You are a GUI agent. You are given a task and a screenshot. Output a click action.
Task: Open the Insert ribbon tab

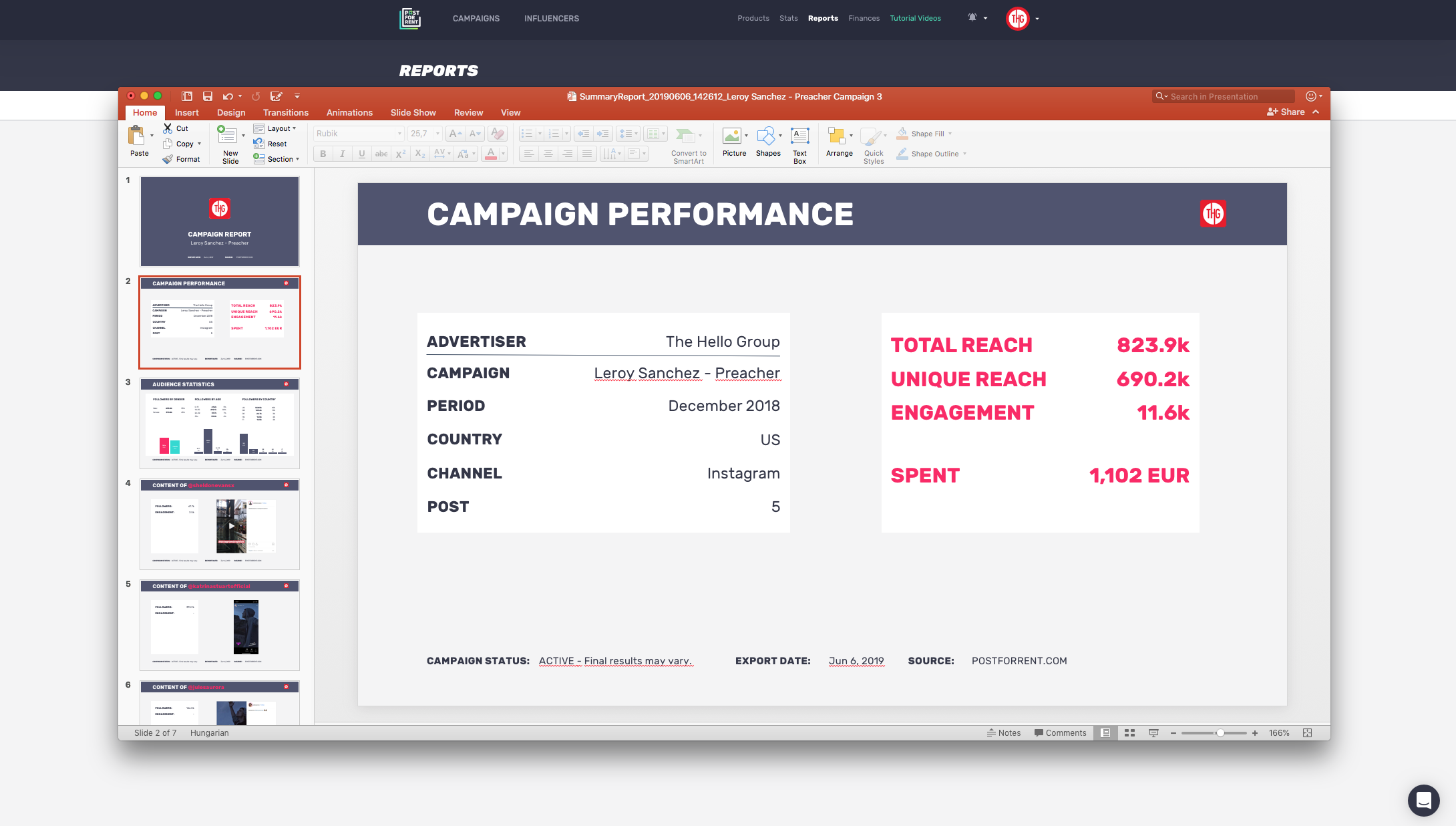187,112
